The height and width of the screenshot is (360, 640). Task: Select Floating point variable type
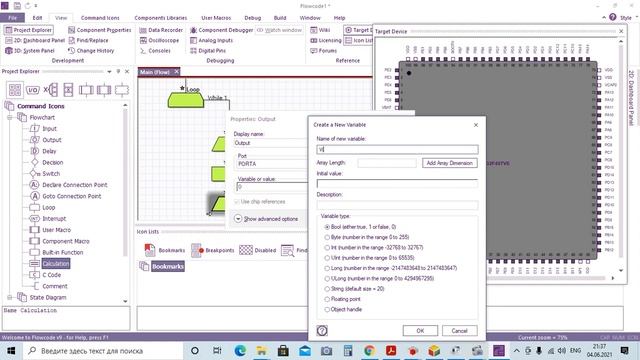point(327,299)
